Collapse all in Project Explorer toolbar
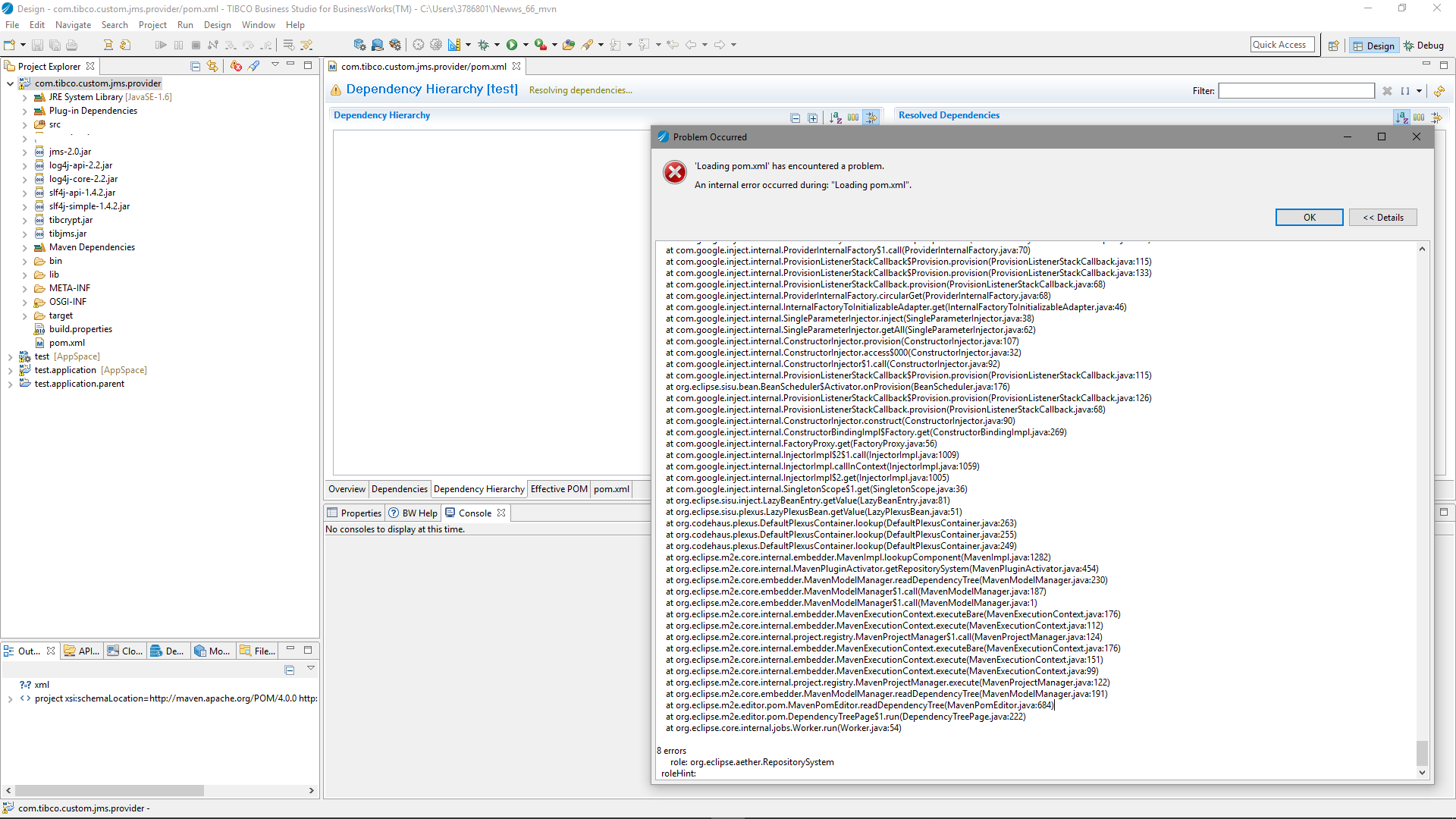 [195, 66]
